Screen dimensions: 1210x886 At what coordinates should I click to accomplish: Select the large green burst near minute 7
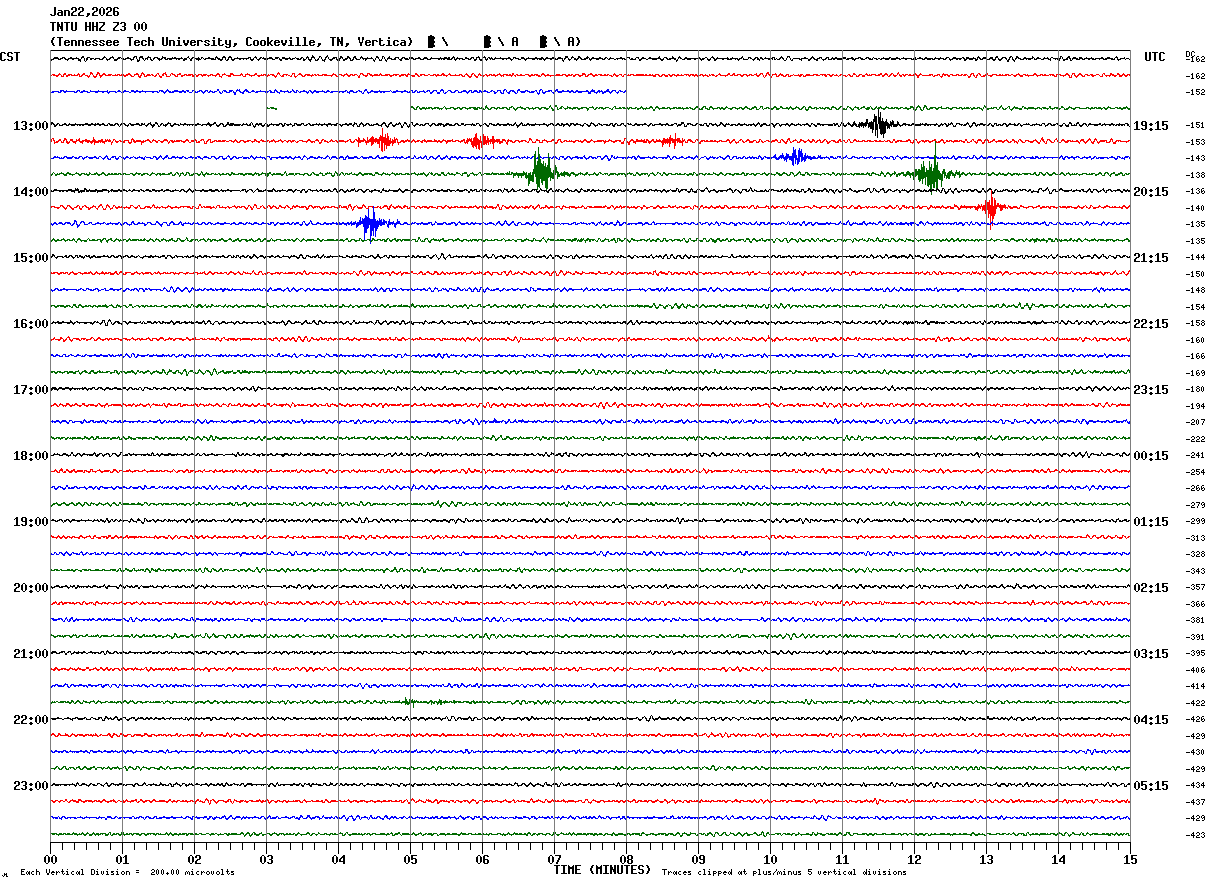click(540, 173)
